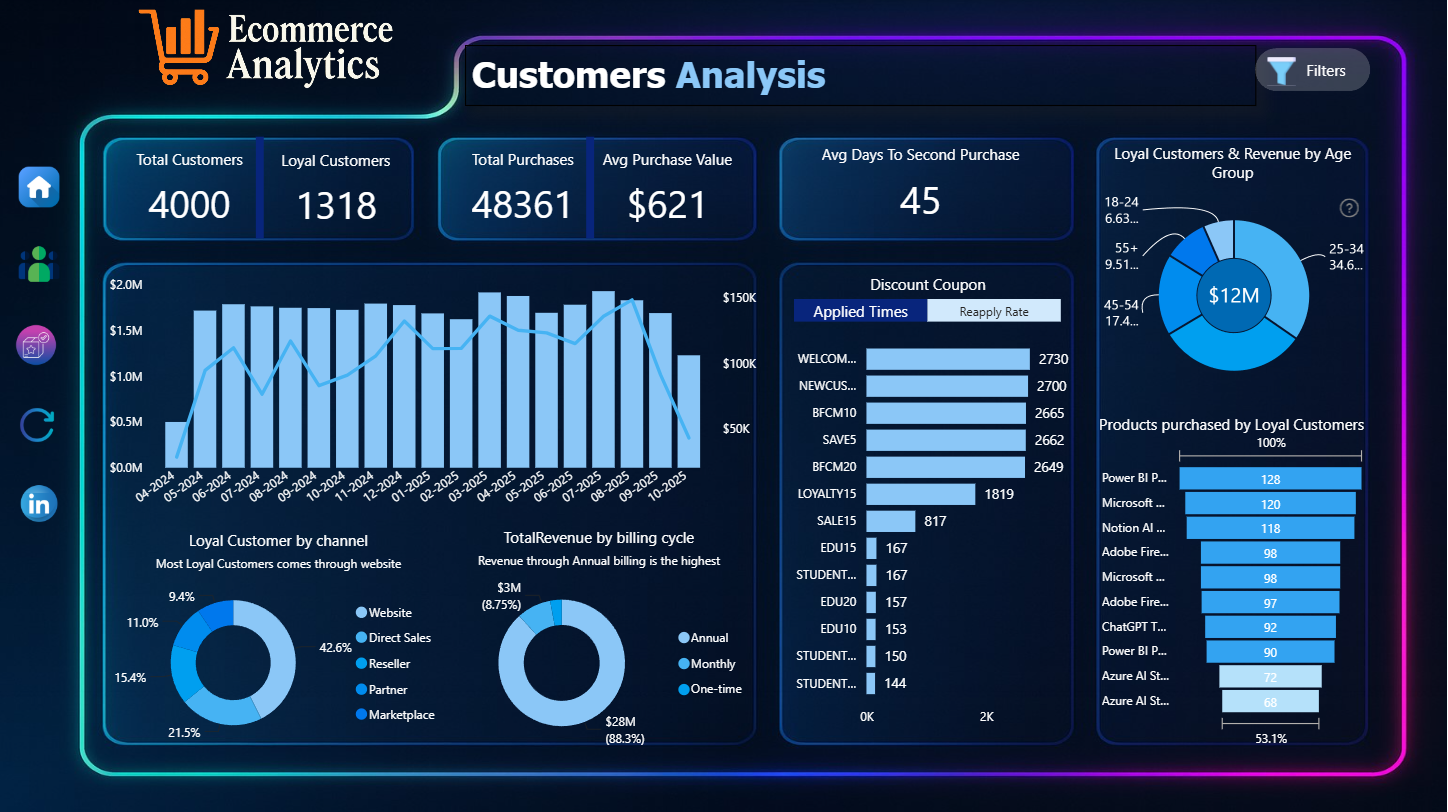Open the LinkedIn icon in sidebar
This screenshot has height=812, width=1448.
pyautogui.click(x=39, y=503)
